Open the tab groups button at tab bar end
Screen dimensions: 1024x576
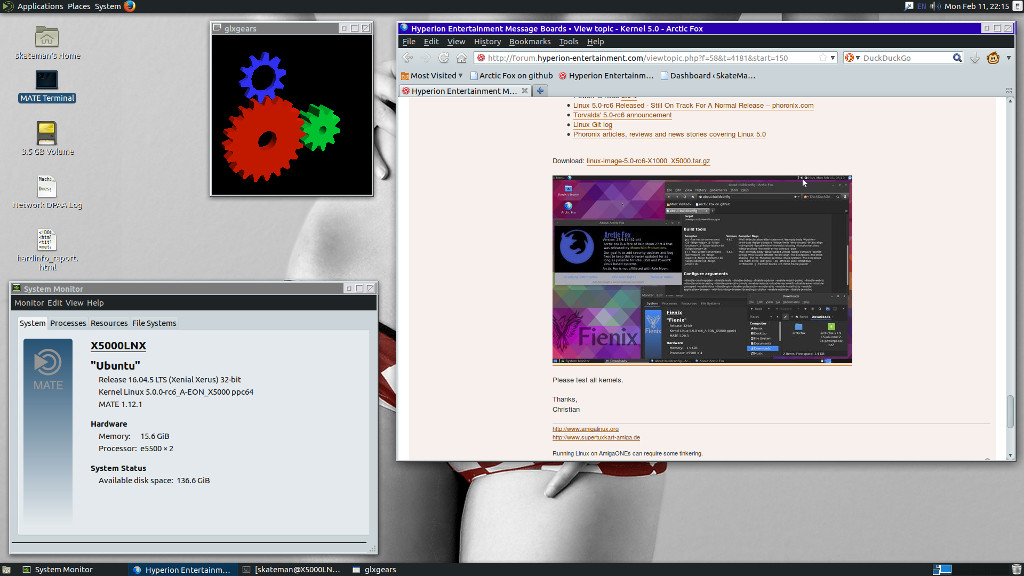click(x=1009, y=91)
